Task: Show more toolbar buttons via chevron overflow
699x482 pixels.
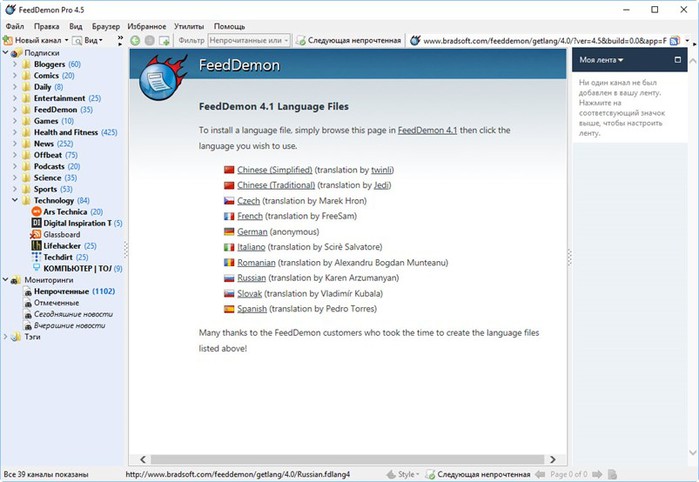Action: (x=120, y=41)
